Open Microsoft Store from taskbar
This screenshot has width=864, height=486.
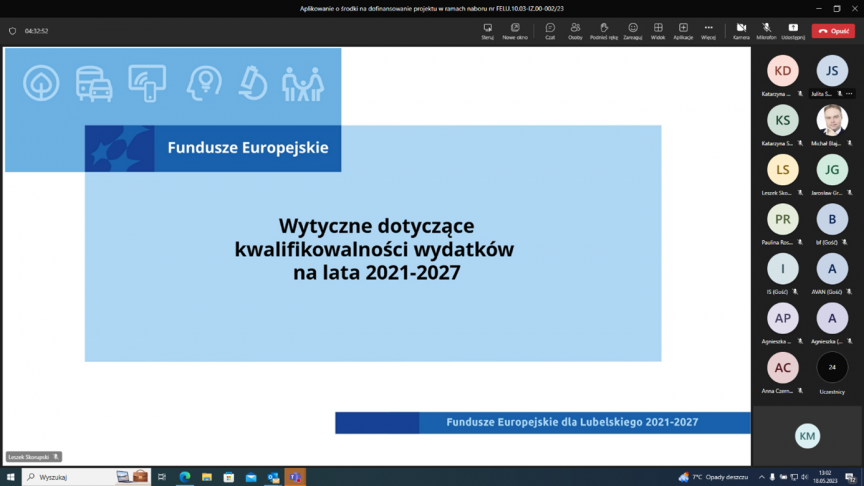pyautogui.click(x=229, y=477)
